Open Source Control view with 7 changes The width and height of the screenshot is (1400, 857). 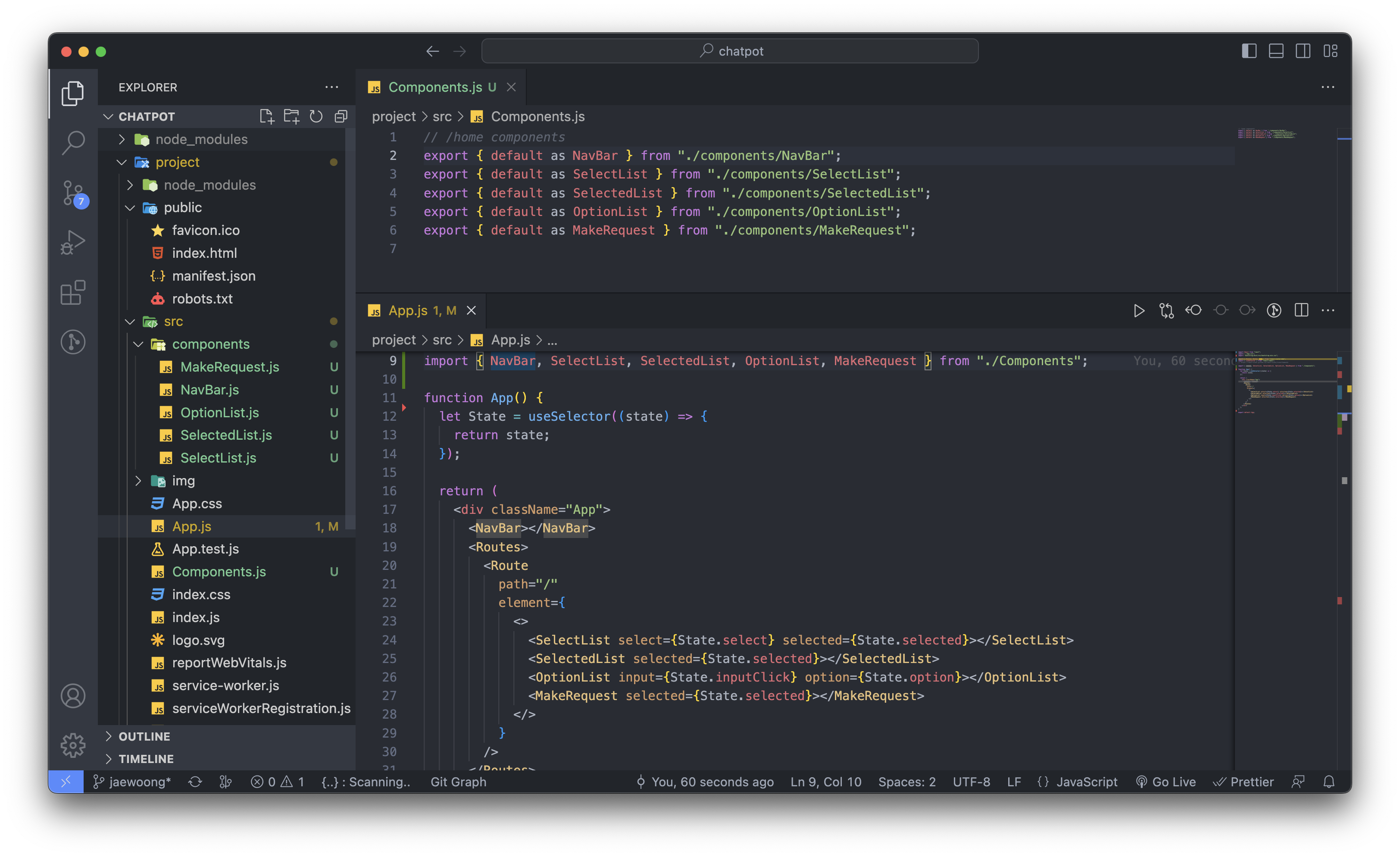point(73,193)
